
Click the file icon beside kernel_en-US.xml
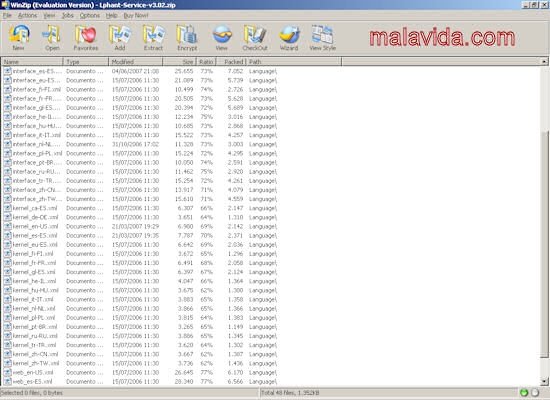(x=7, y=226)
